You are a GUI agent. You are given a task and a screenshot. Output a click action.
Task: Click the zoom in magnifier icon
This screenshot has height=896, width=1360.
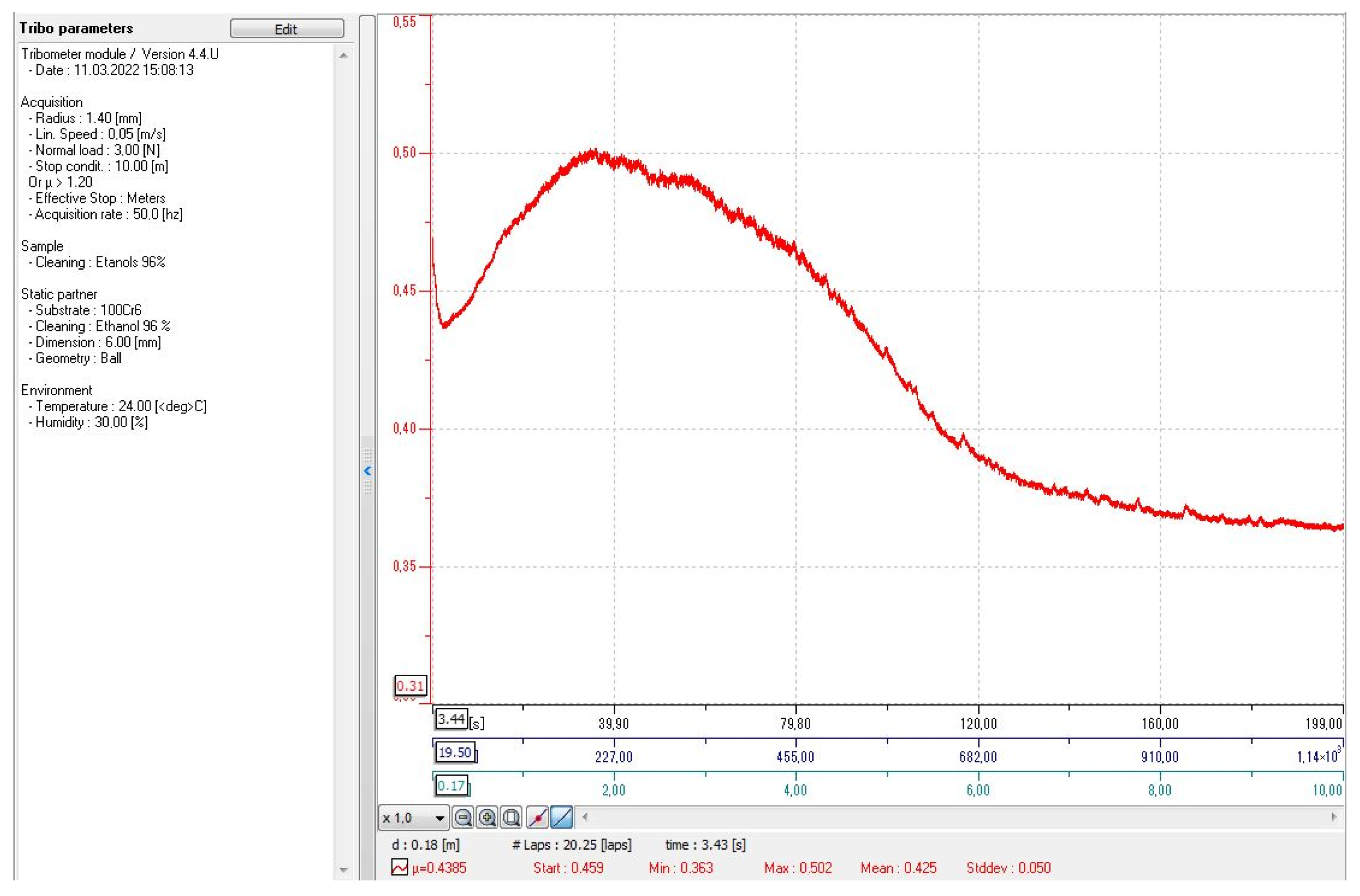tap(486, 817)
